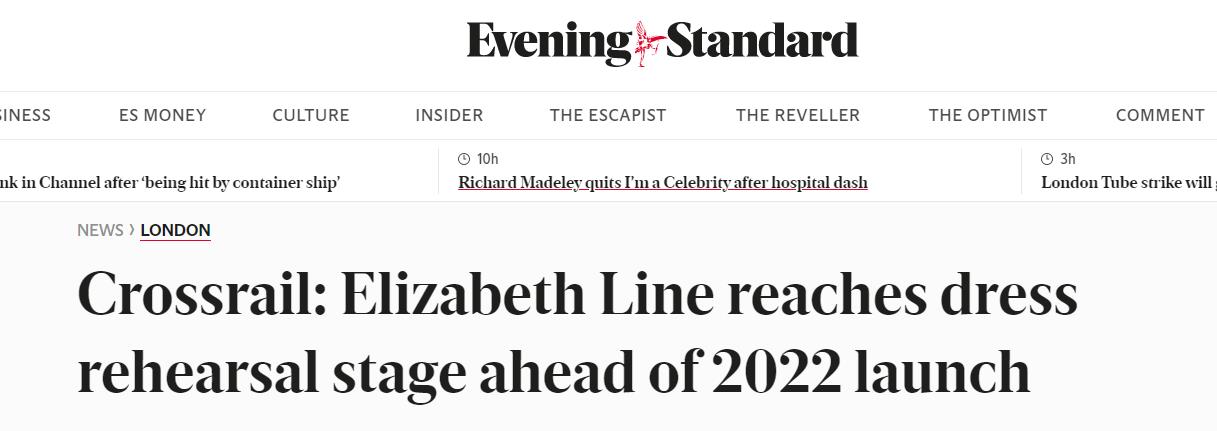Open the container ship Channel headline
The image size is (1217, 431).
click(170, 183)
